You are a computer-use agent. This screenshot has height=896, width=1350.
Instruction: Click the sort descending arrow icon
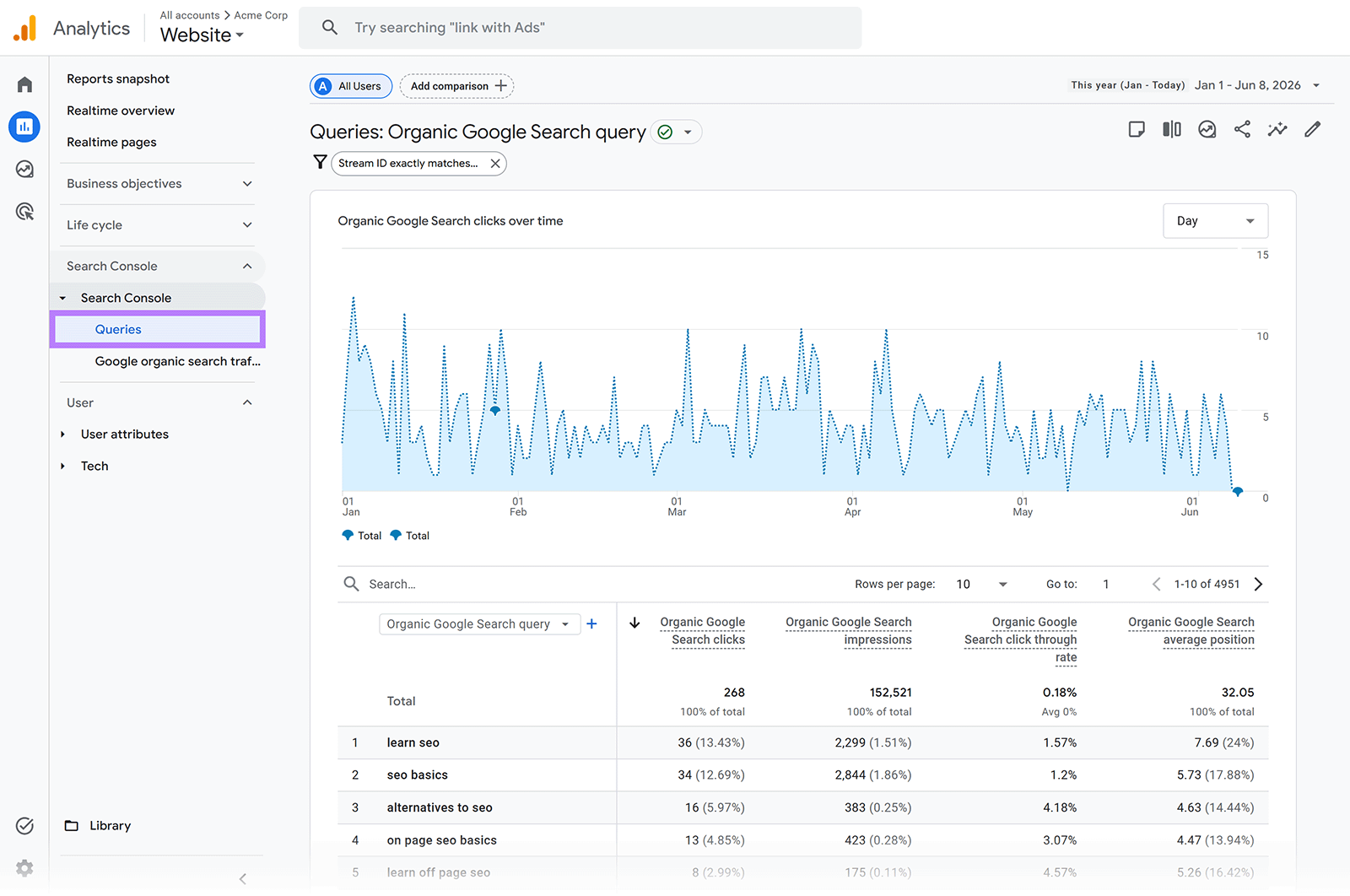tap(634, 623)
